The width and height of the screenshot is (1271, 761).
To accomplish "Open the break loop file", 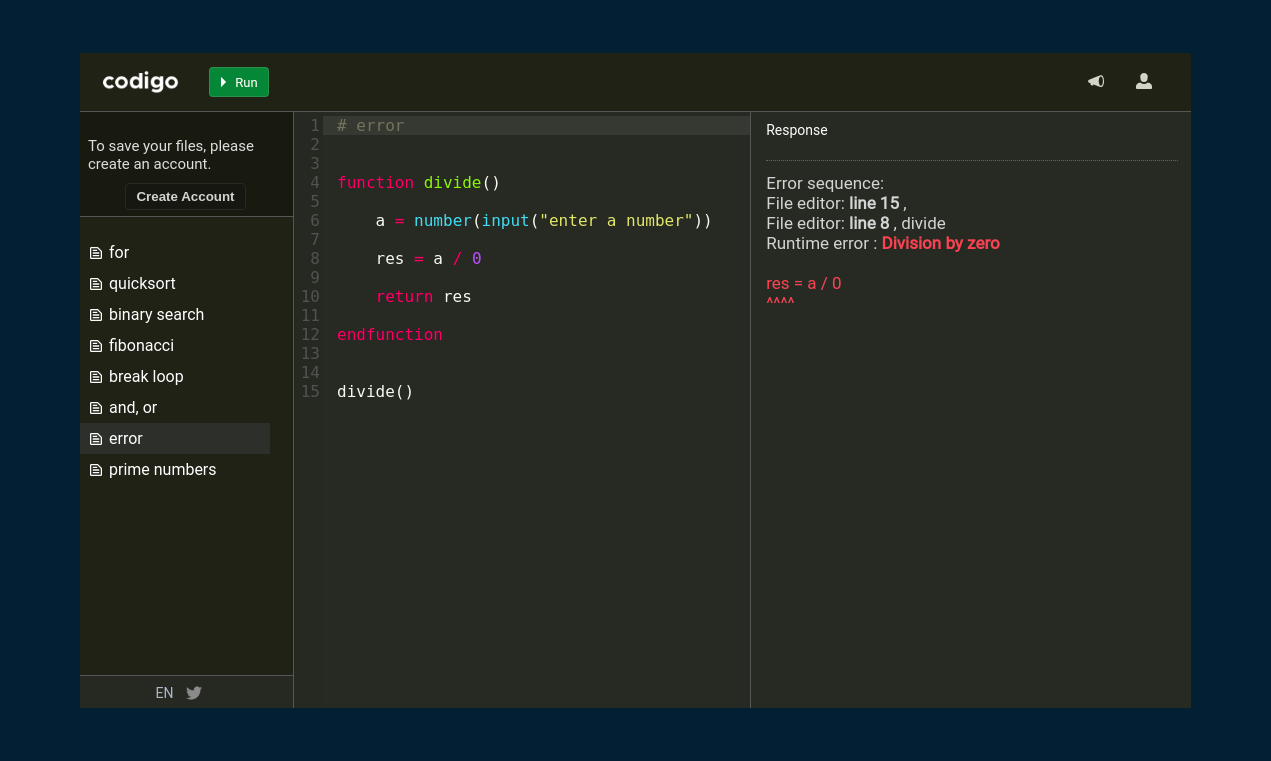I will click(175, 376).
